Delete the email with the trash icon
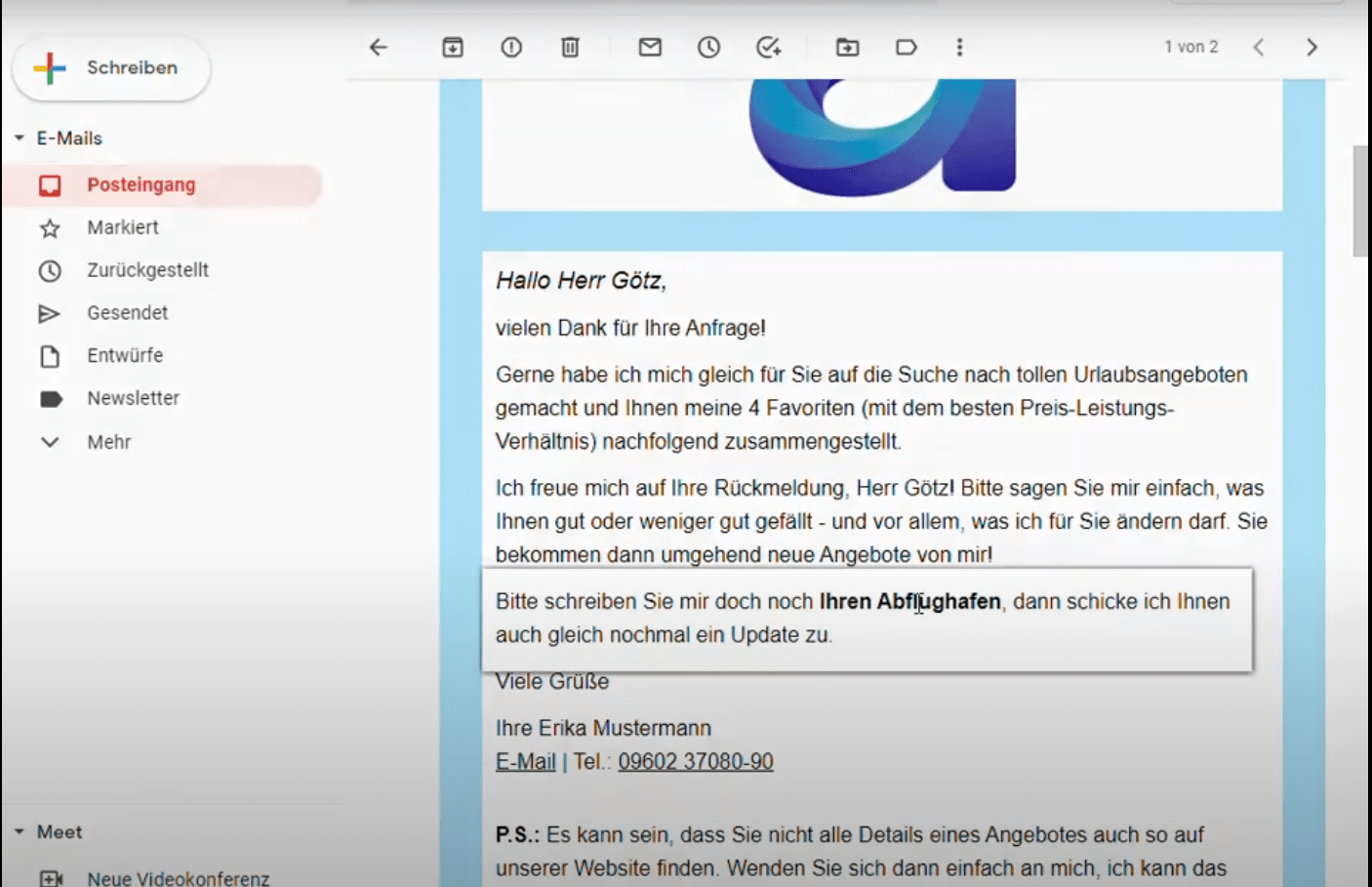Image resolution: width=1372 pixels, height=887 pixels. click(x=571, y=47)
